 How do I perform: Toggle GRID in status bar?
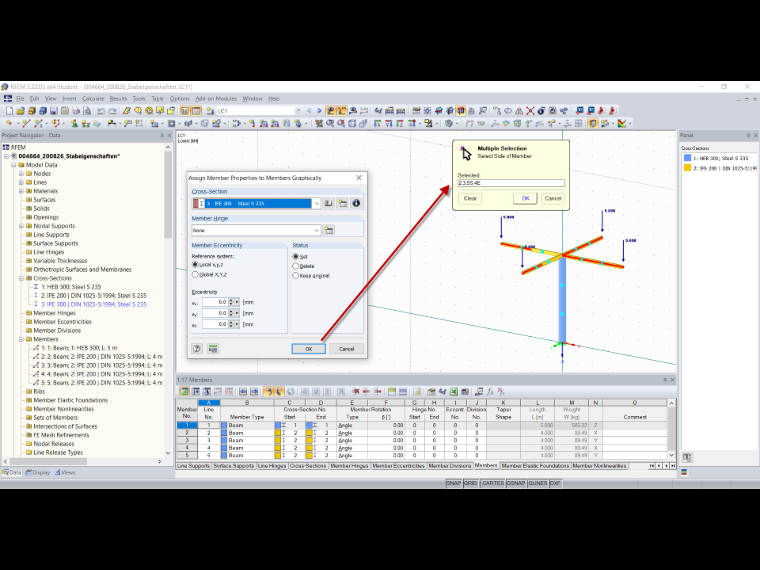pos(471,483)
